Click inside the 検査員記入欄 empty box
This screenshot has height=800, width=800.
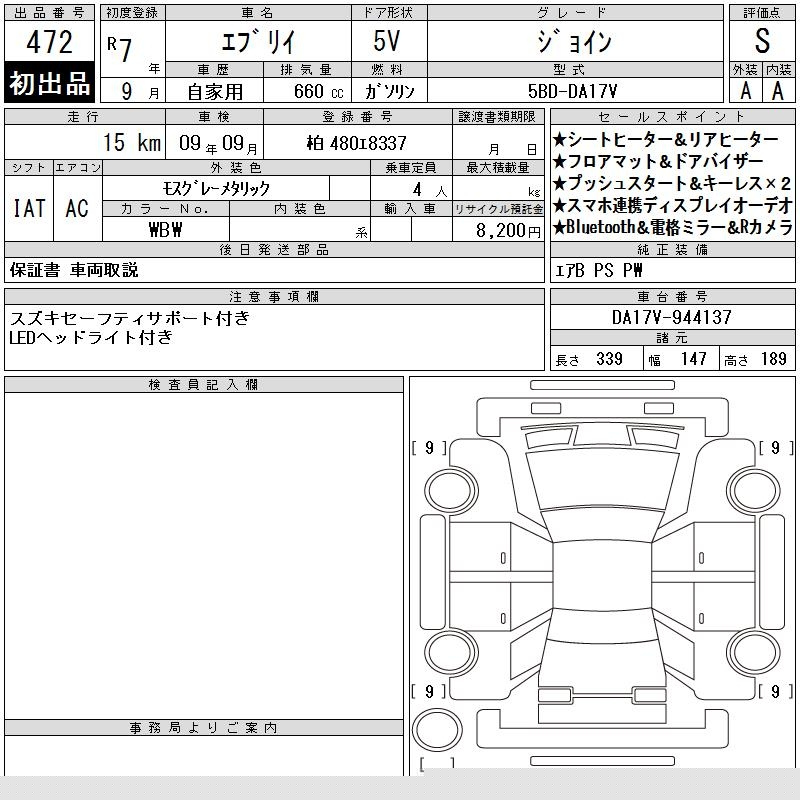coord(204,550)
